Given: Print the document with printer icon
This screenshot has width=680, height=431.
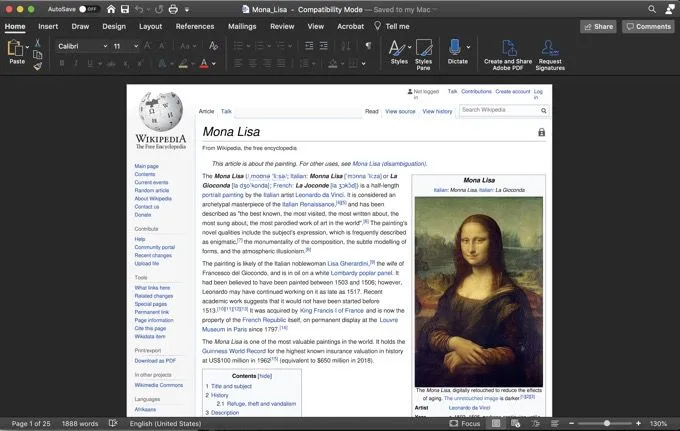Looking at the screenshot, I should 173,9.
